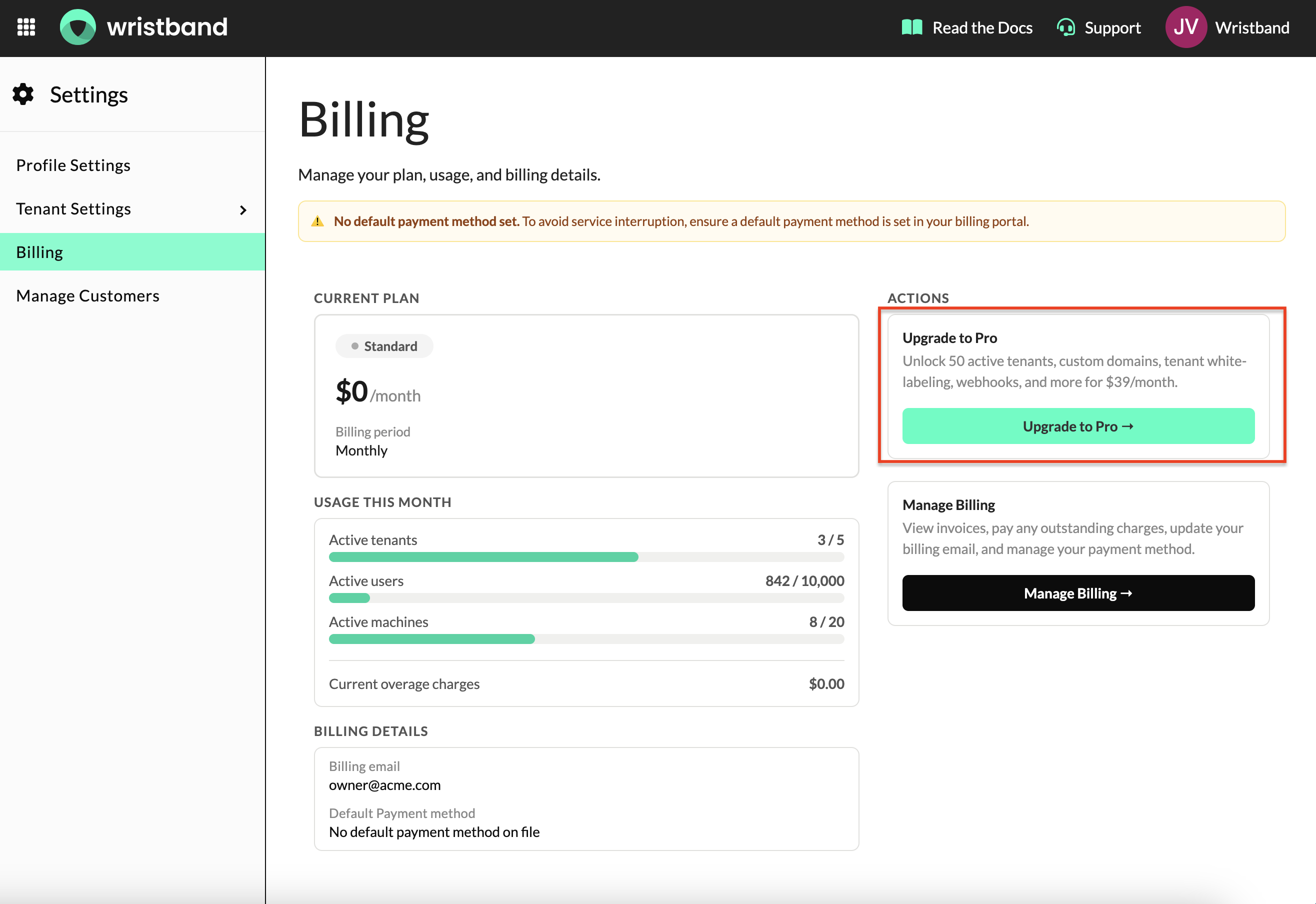The height and width of the screenshot is (904, 1316).
Task: Click the Active machines progress bar
Action: point(586,639)
